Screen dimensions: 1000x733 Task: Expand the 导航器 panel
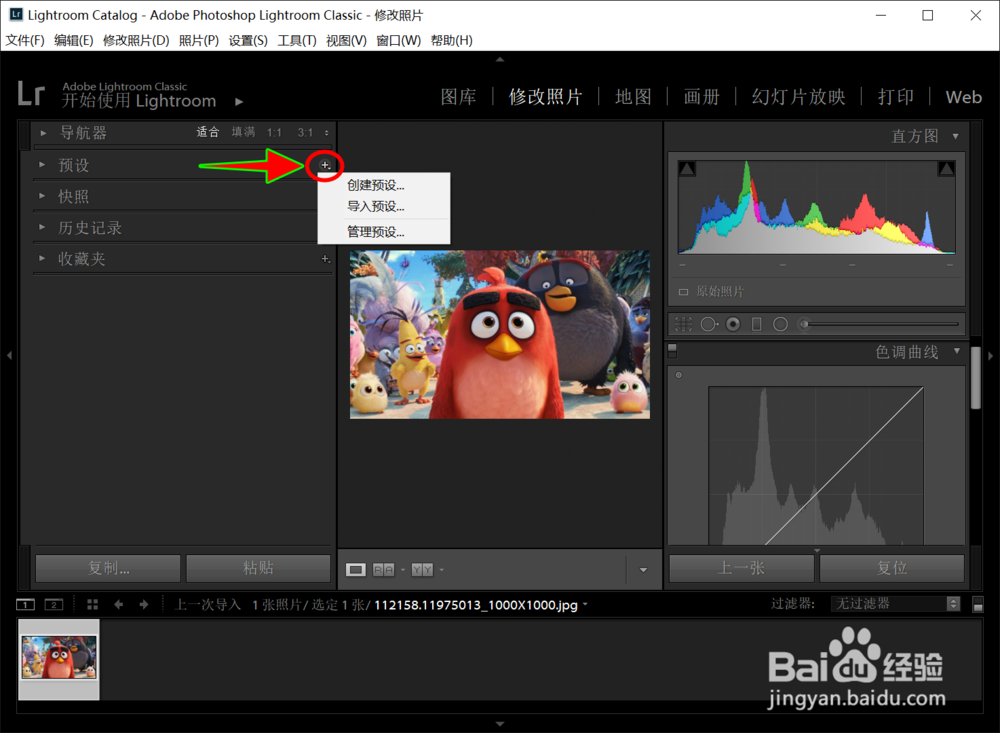[43, 133]
